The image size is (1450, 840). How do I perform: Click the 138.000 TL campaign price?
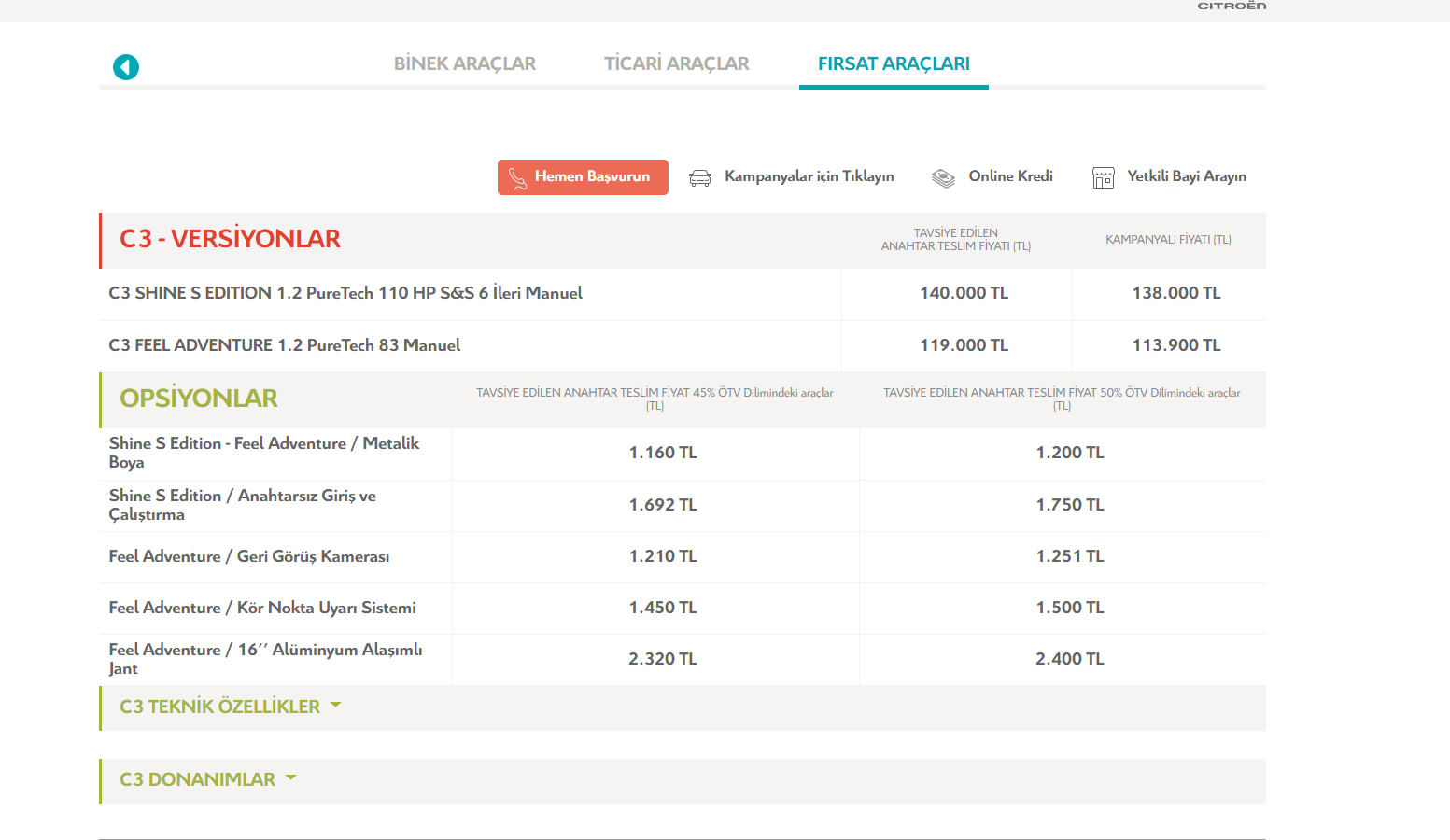[x=1176, y=293]
